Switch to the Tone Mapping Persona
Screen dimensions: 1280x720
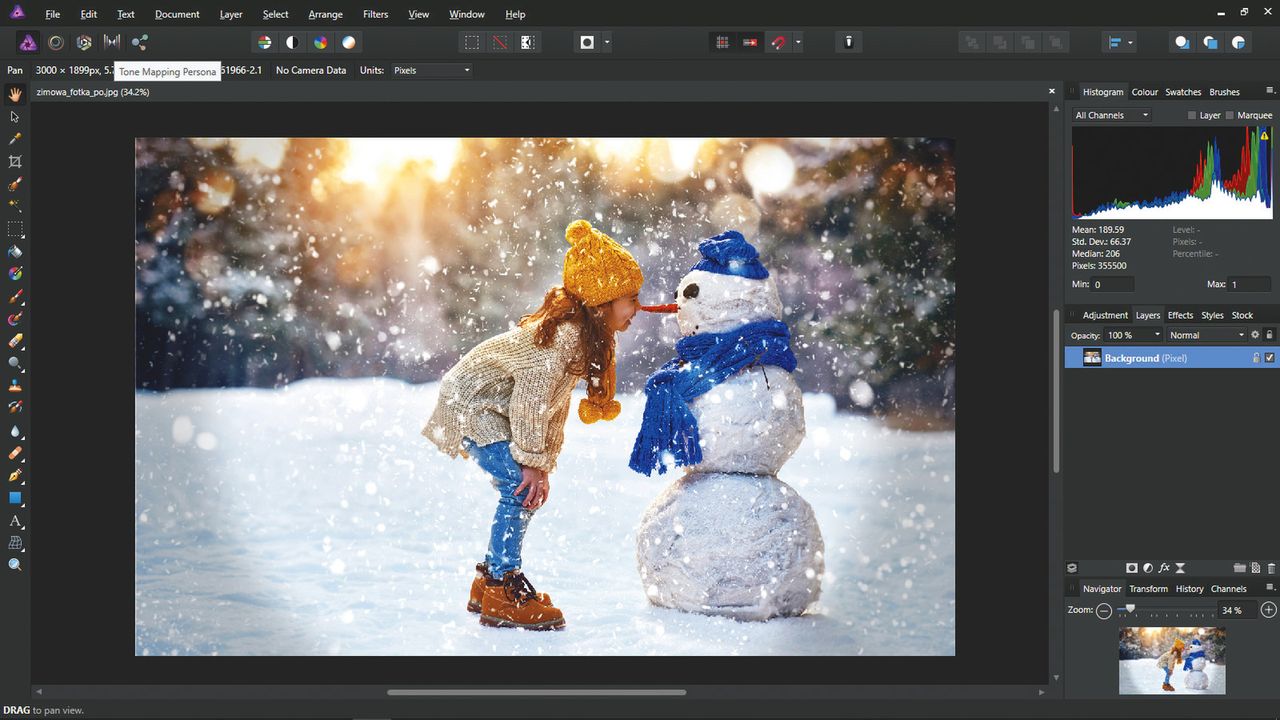pos(112,42)
